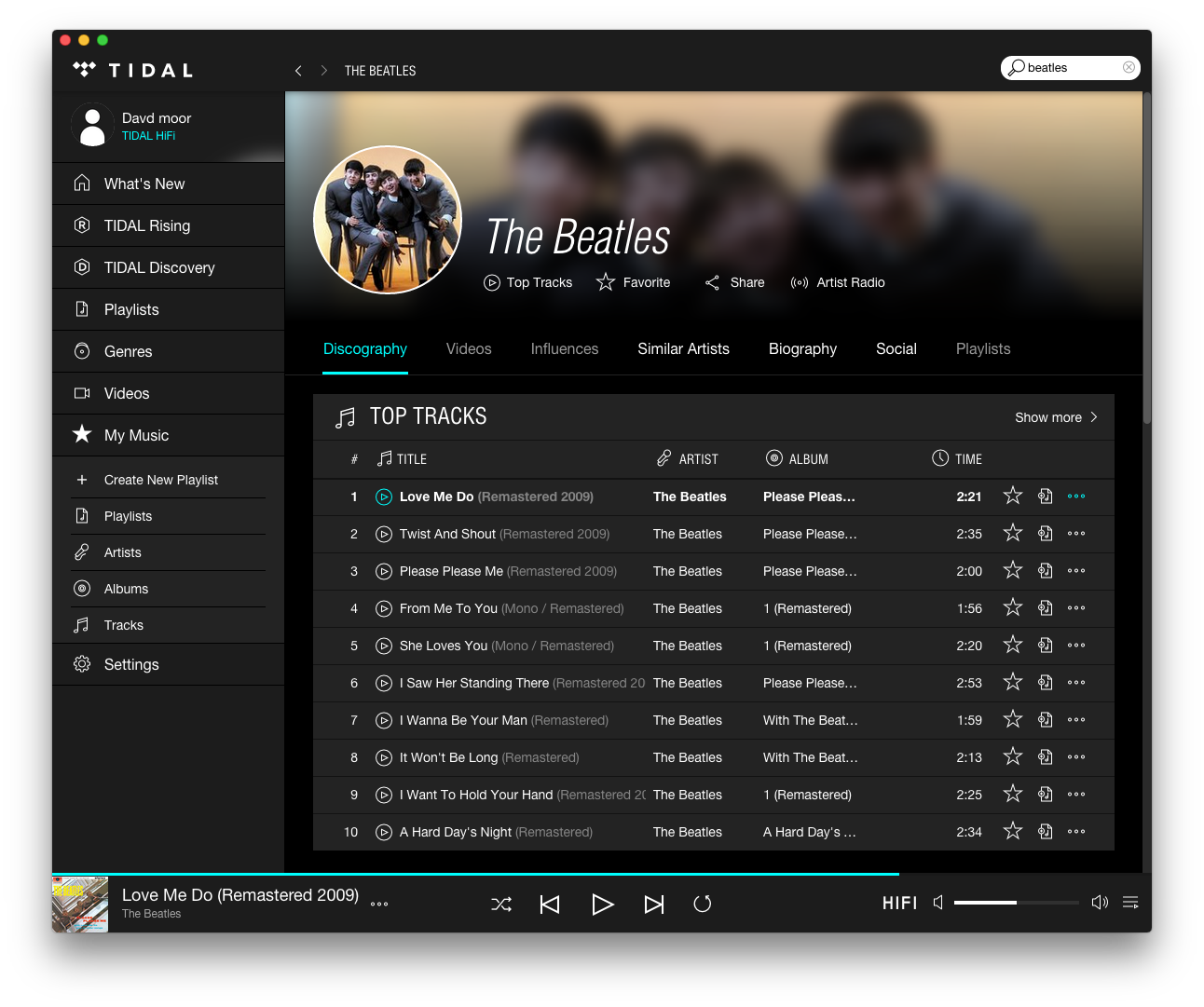Viewport: 1204px width, 1007px height.
Task: Open Settings gear item
Action: tap(168, 664)
